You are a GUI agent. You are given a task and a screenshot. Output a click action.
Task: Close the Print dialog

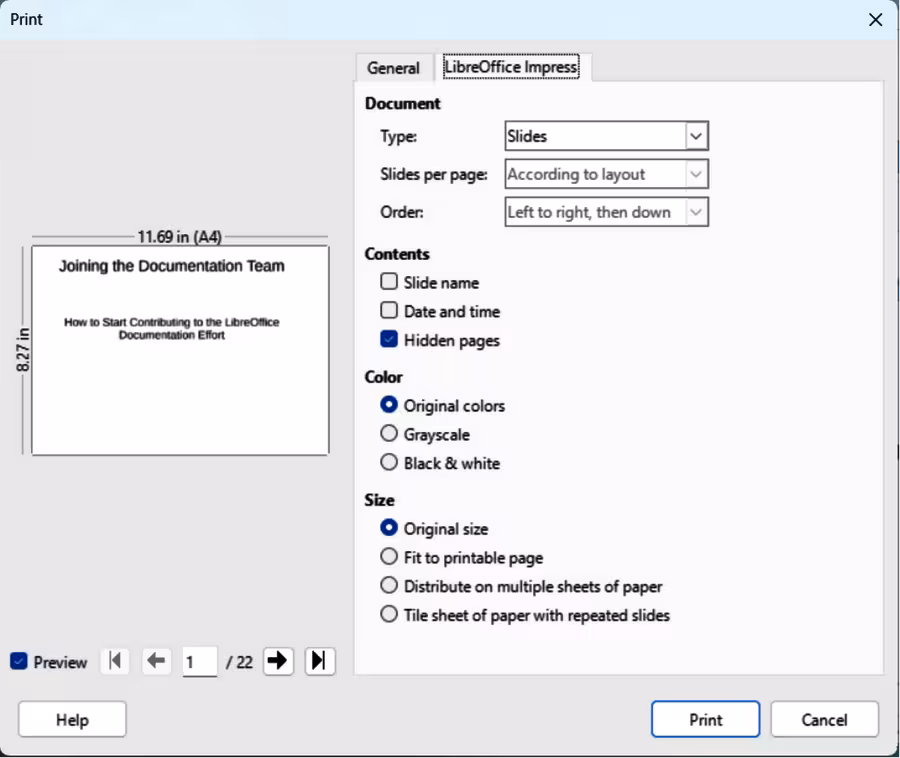[875, 20]
